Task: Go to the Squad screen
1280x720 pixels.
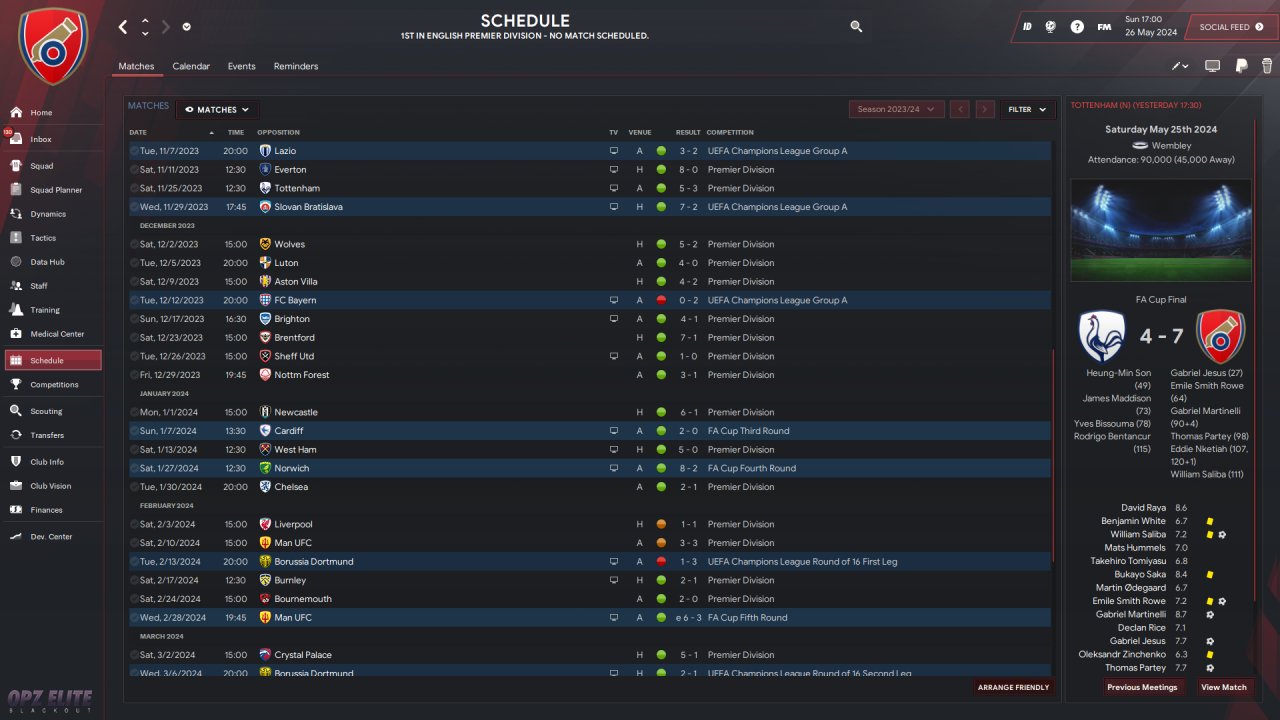Action: pyautogui.click(x=52, y=166)
